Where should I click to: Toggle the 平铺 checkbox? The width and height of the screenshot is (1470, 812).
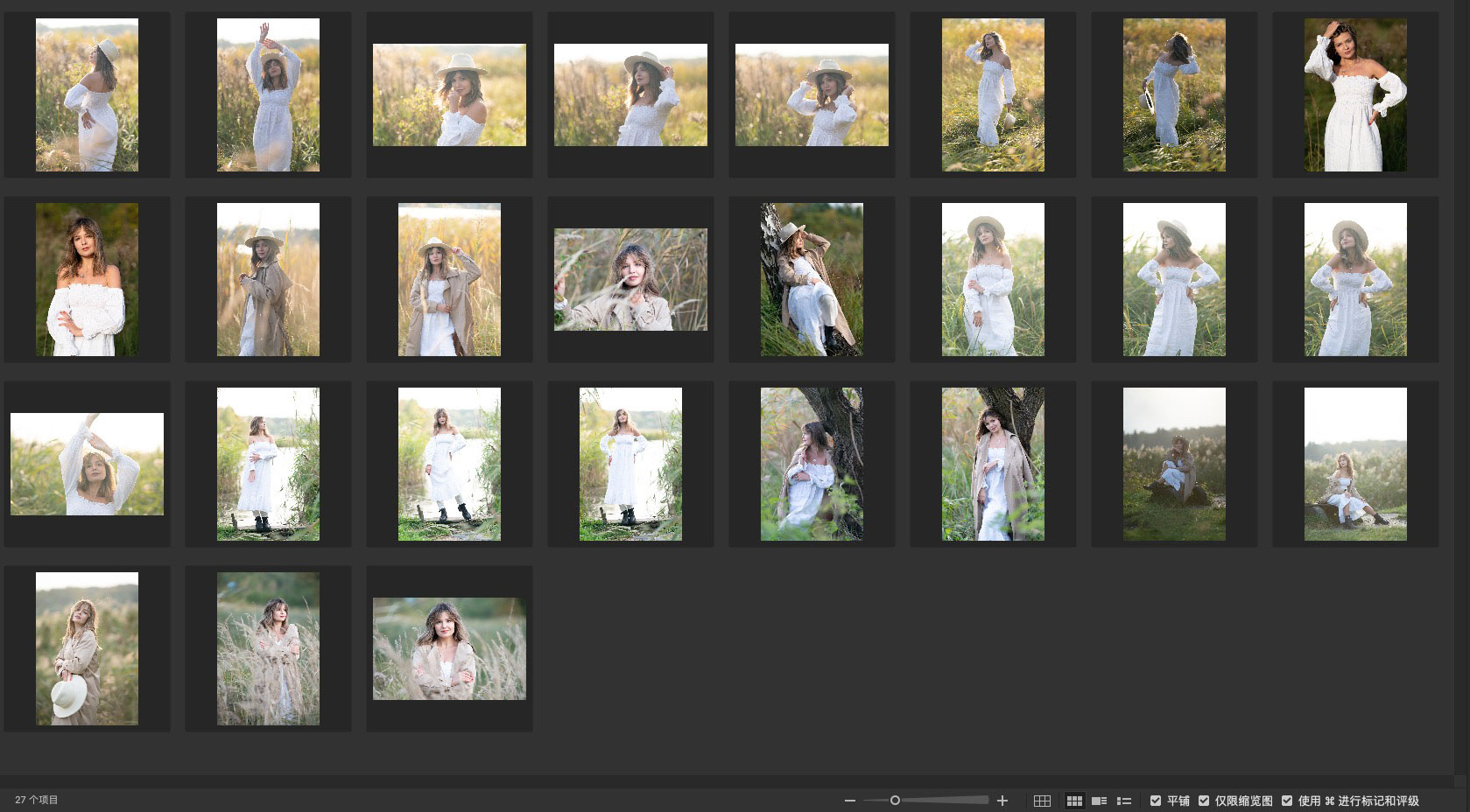[1156, 801]
